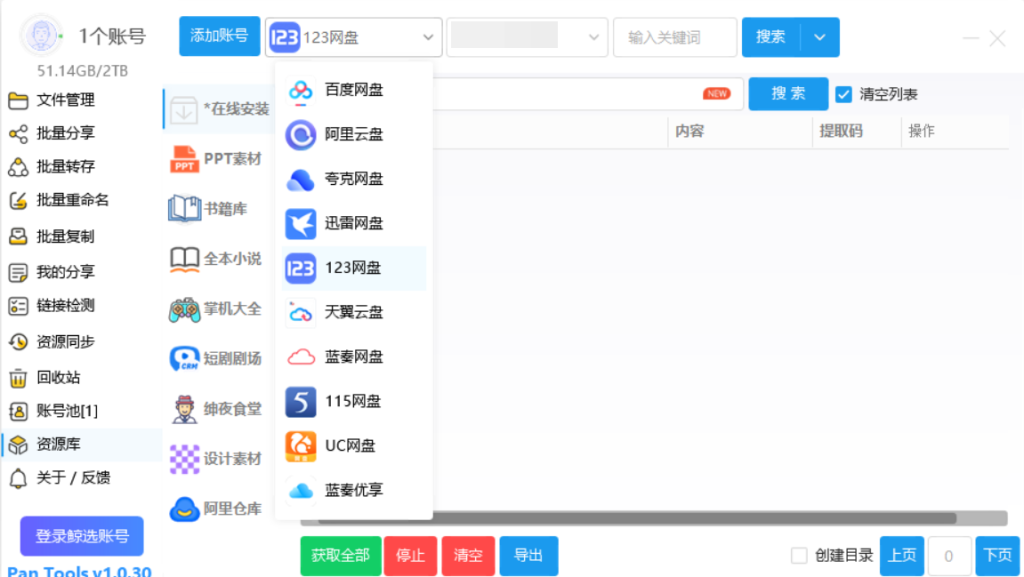
Task: Open the 短剧剧场 short drama library
Action: (219, 358)
